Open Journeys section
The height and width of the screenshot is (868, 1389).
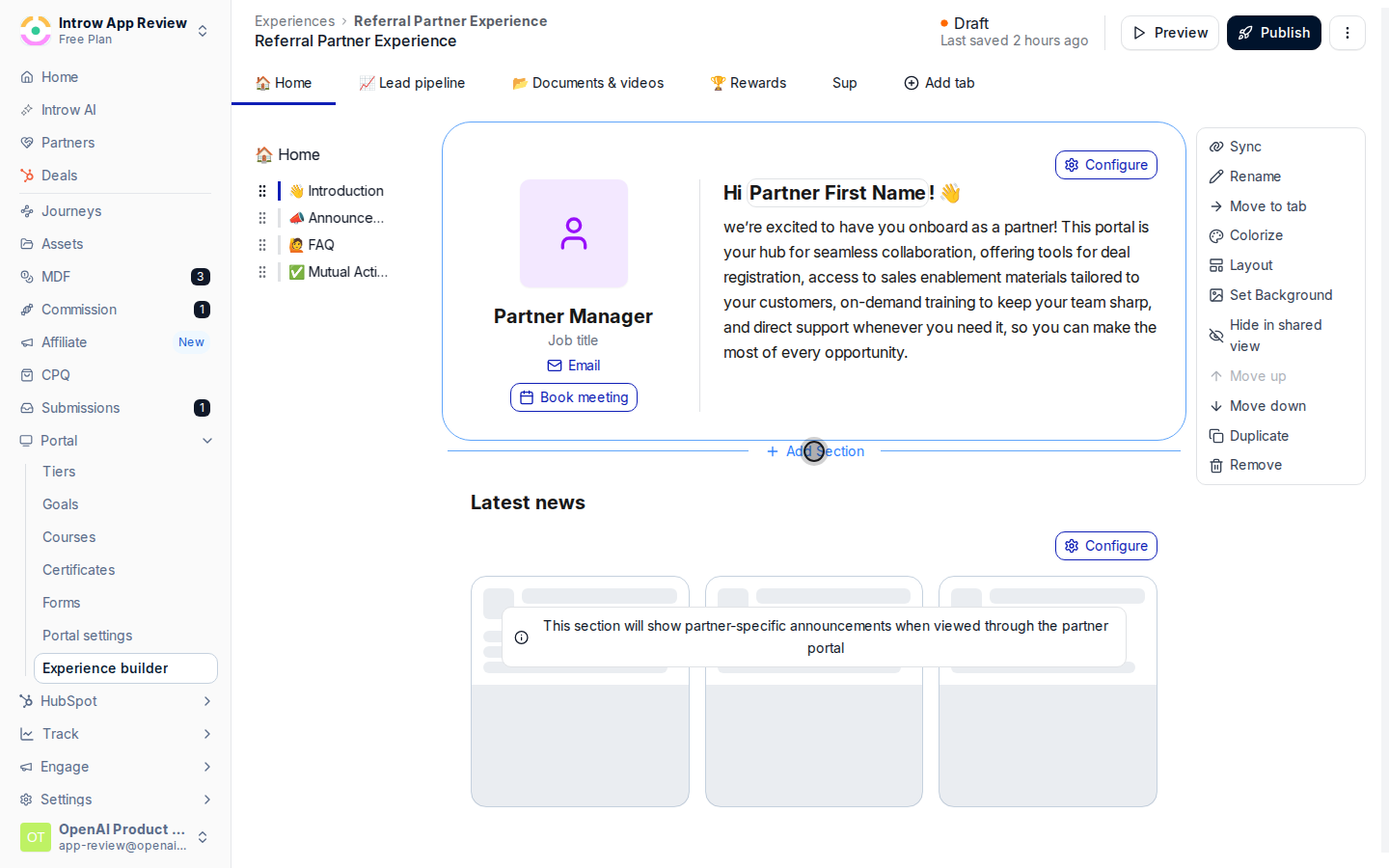click(70, 211)
